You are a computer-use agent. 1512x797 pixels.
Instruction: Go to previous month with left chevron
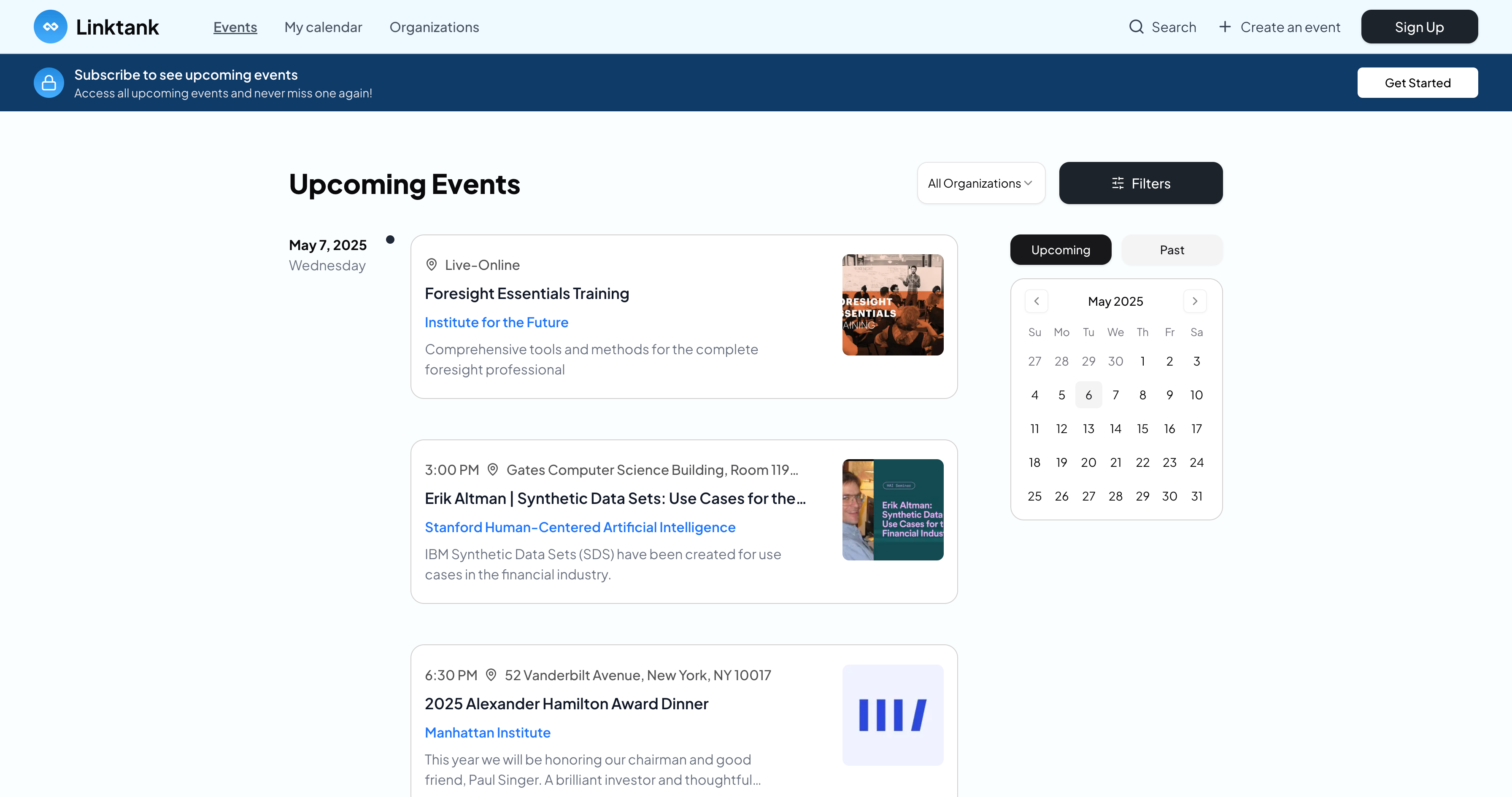click(x=1036, y=301)
